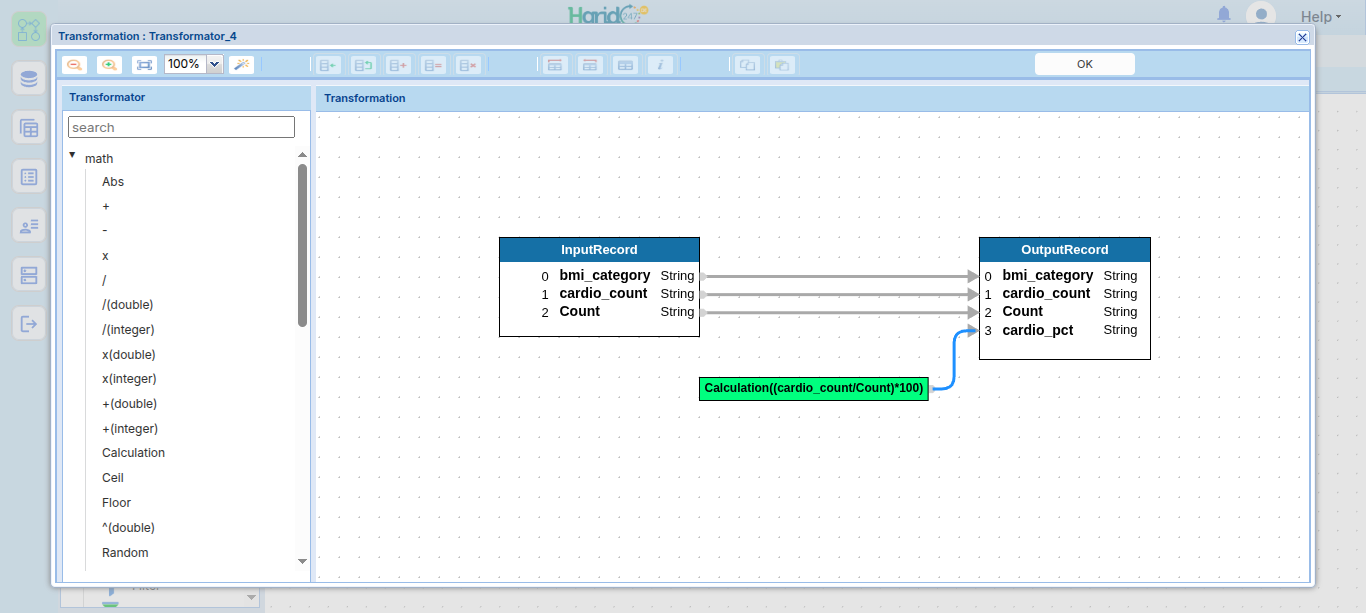Click the OutputRecord header
The image size is (1366, 613).
pyautogui.click(x=1065, y=250)
